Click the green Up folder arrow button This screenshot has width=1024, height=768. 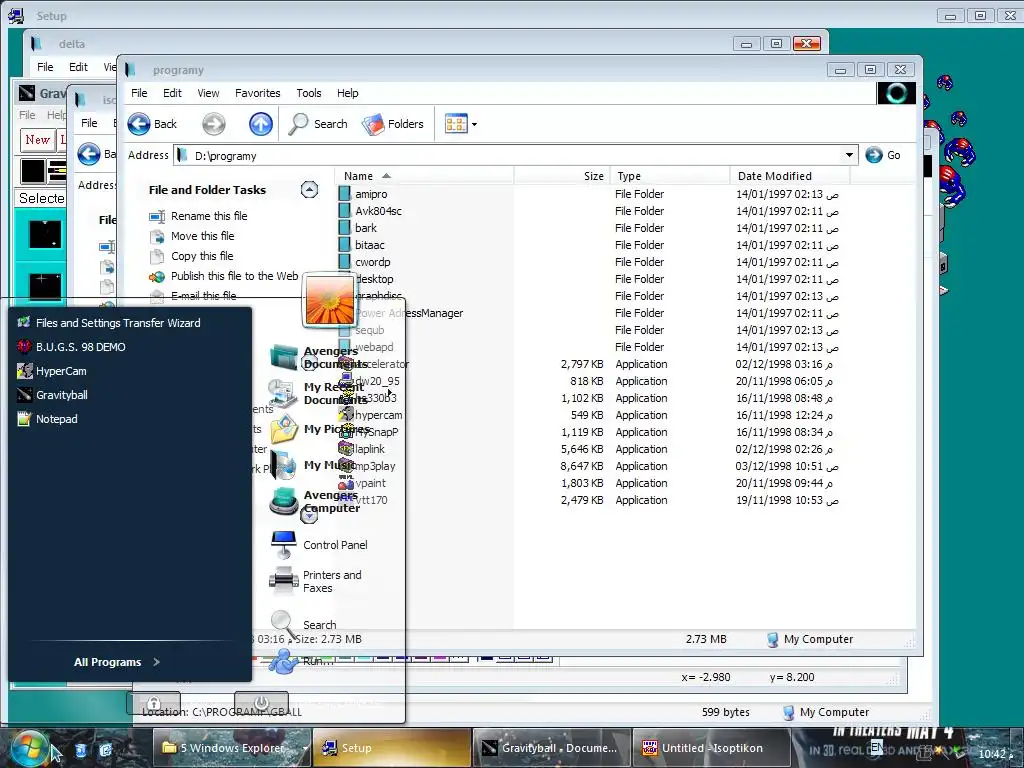point(261,123)
